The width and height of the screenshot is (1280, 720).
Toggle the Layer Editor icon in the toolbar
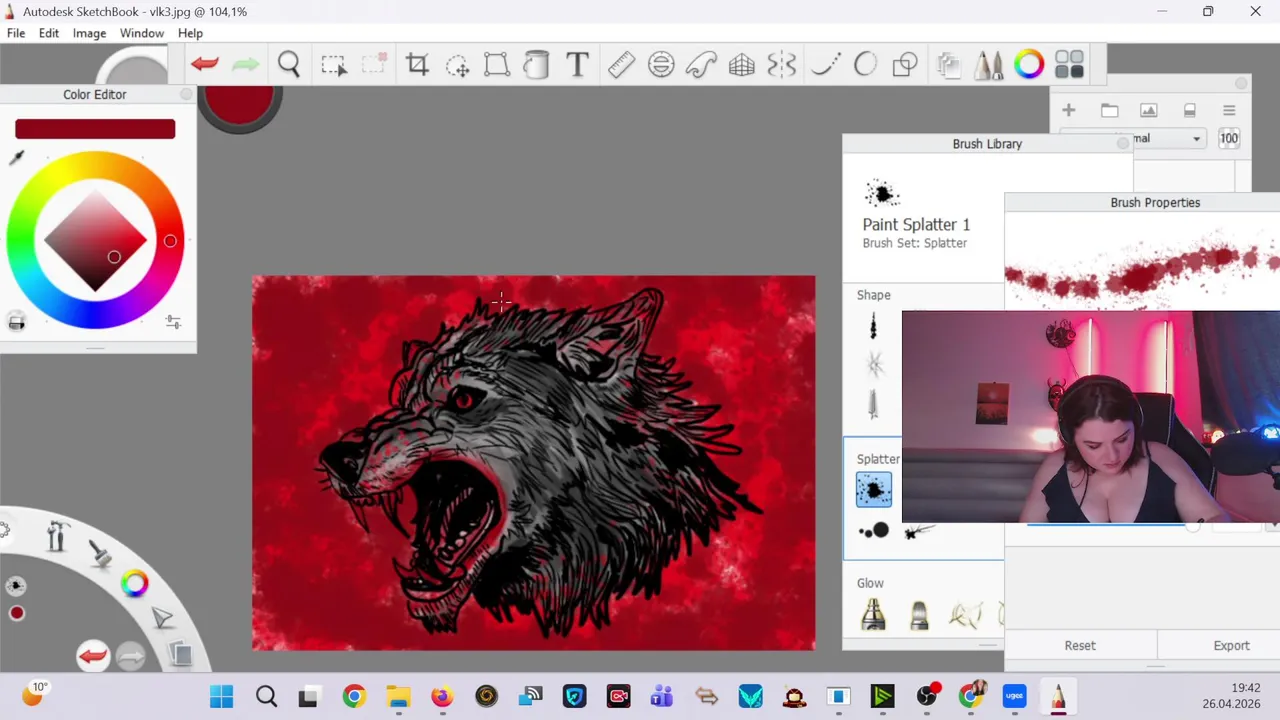pos(948,65)
